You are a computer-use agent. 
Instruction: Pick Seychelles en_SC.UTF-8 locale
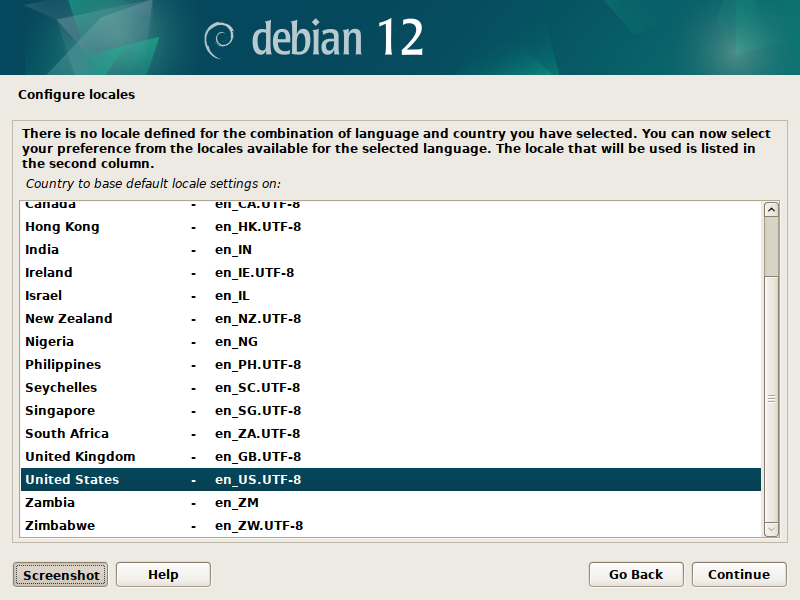pyautogui.click(x=391, y=387)
